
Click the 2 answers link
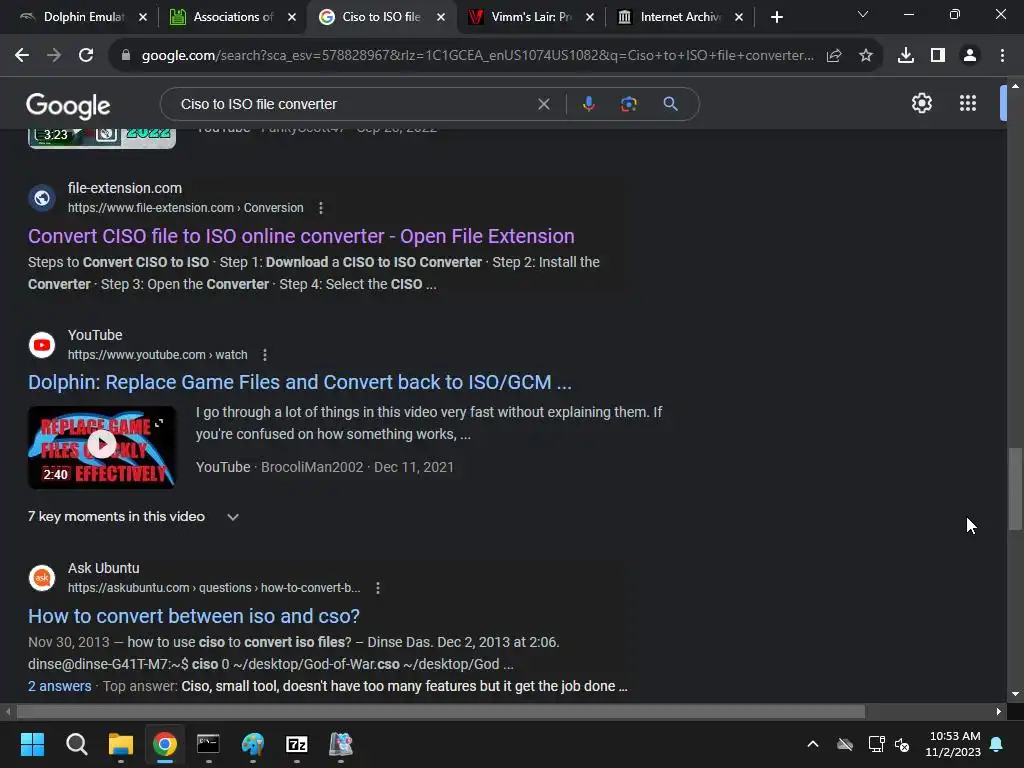[59, 686]
